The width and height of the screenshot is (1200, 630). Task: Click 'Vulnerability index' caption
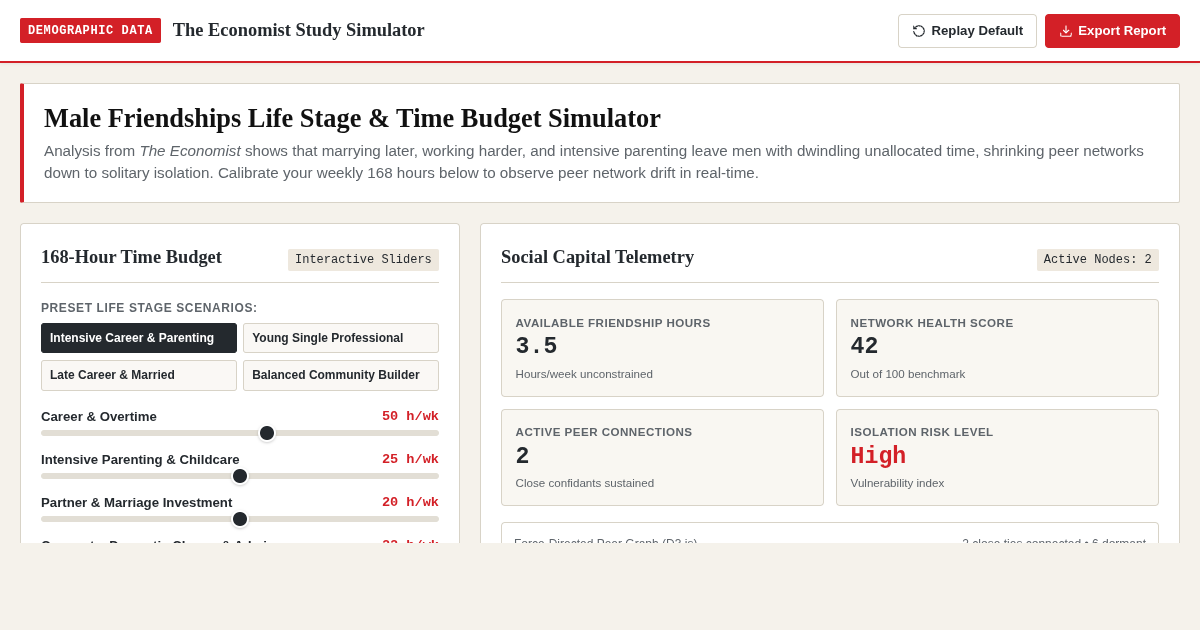(x=897, y=483)
